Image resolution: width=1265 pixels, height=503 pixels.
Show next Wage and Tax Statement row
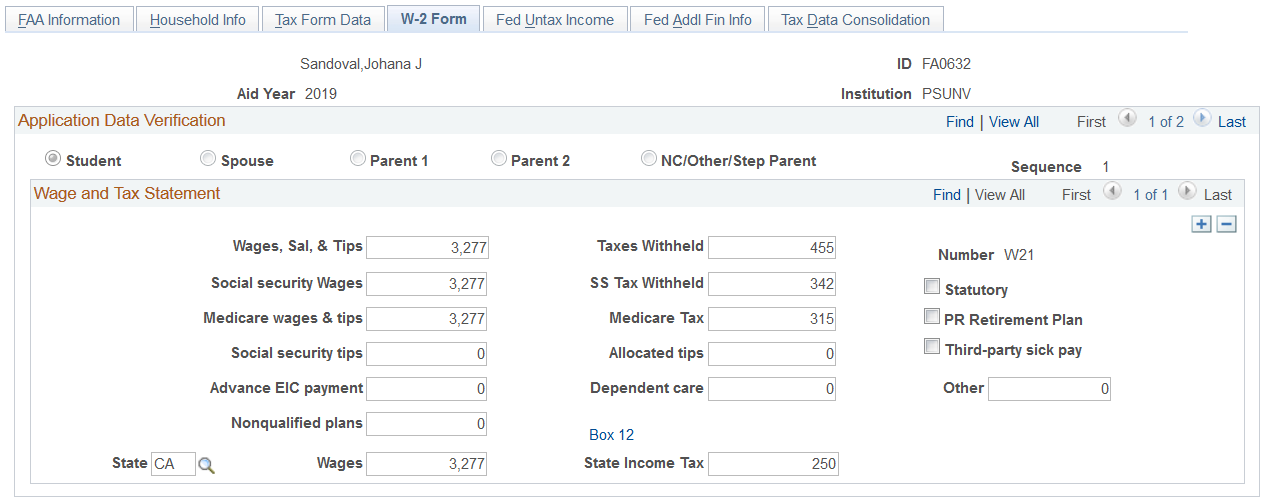[x=1187, y=193]
